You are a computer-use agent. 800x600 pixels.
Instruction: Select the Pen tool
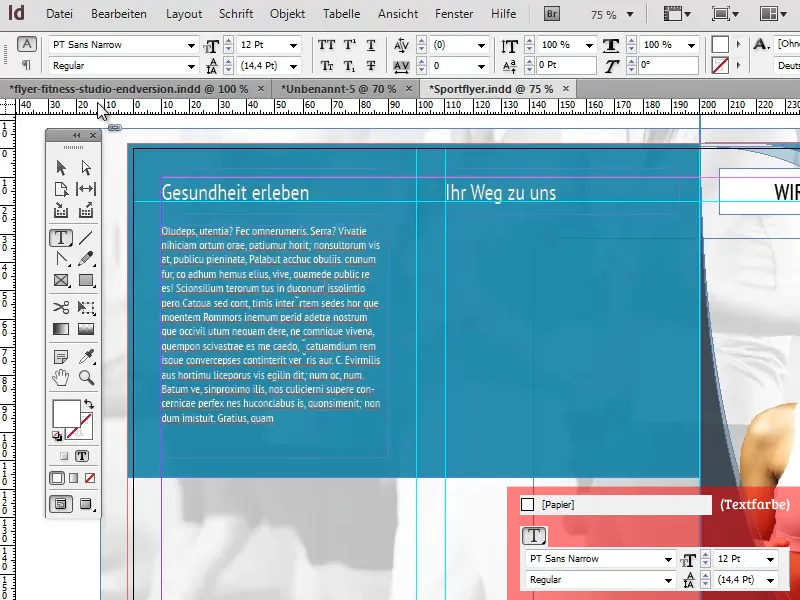pos(62,259)
